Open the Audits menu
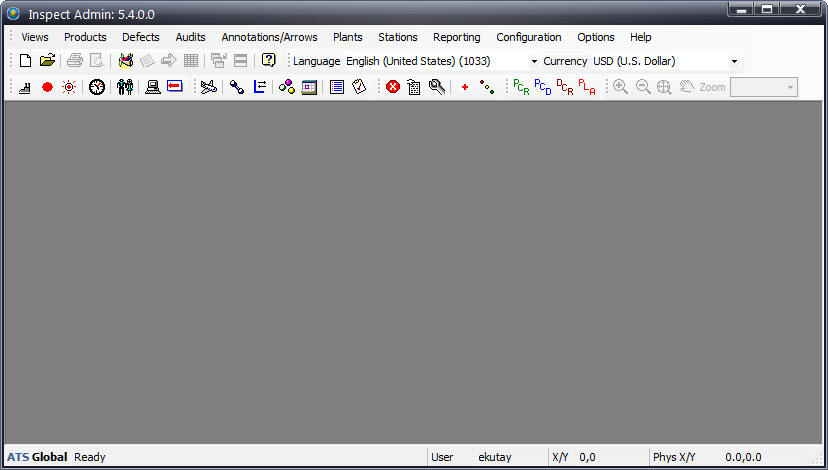 pos(190,37)
